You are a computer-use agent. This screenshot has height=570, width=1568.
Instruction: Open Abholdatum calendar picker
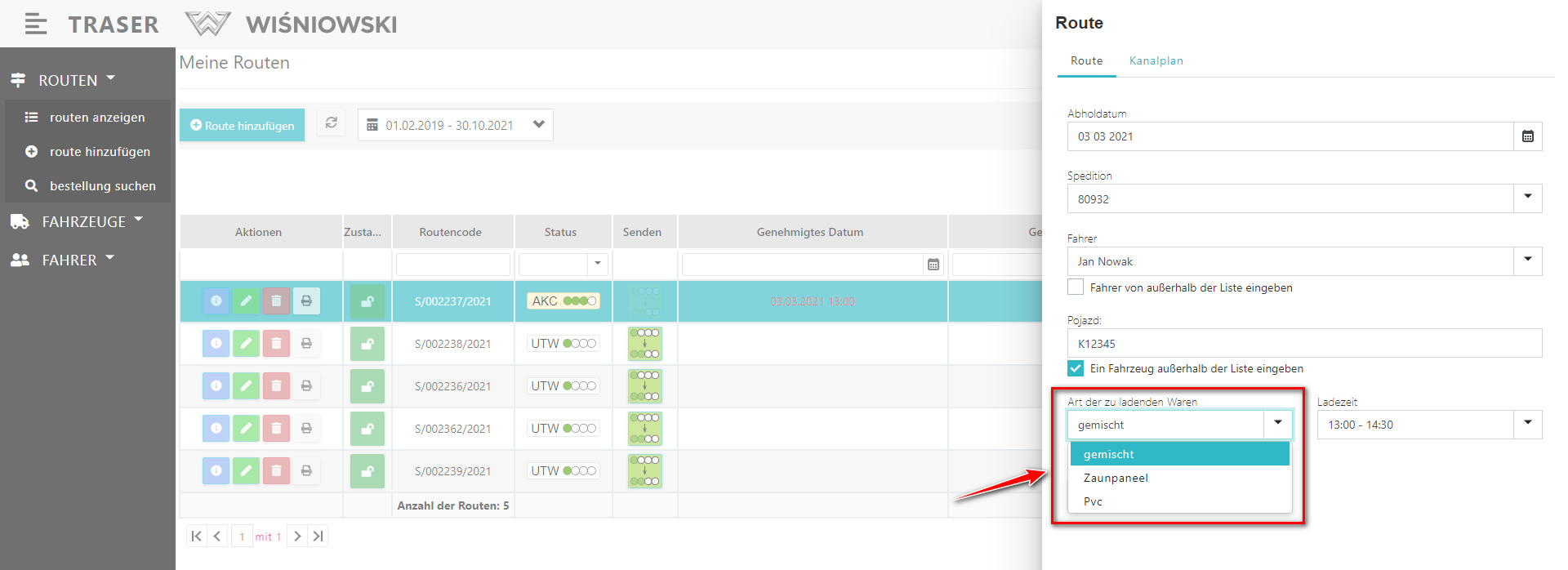click(1527, 136)
